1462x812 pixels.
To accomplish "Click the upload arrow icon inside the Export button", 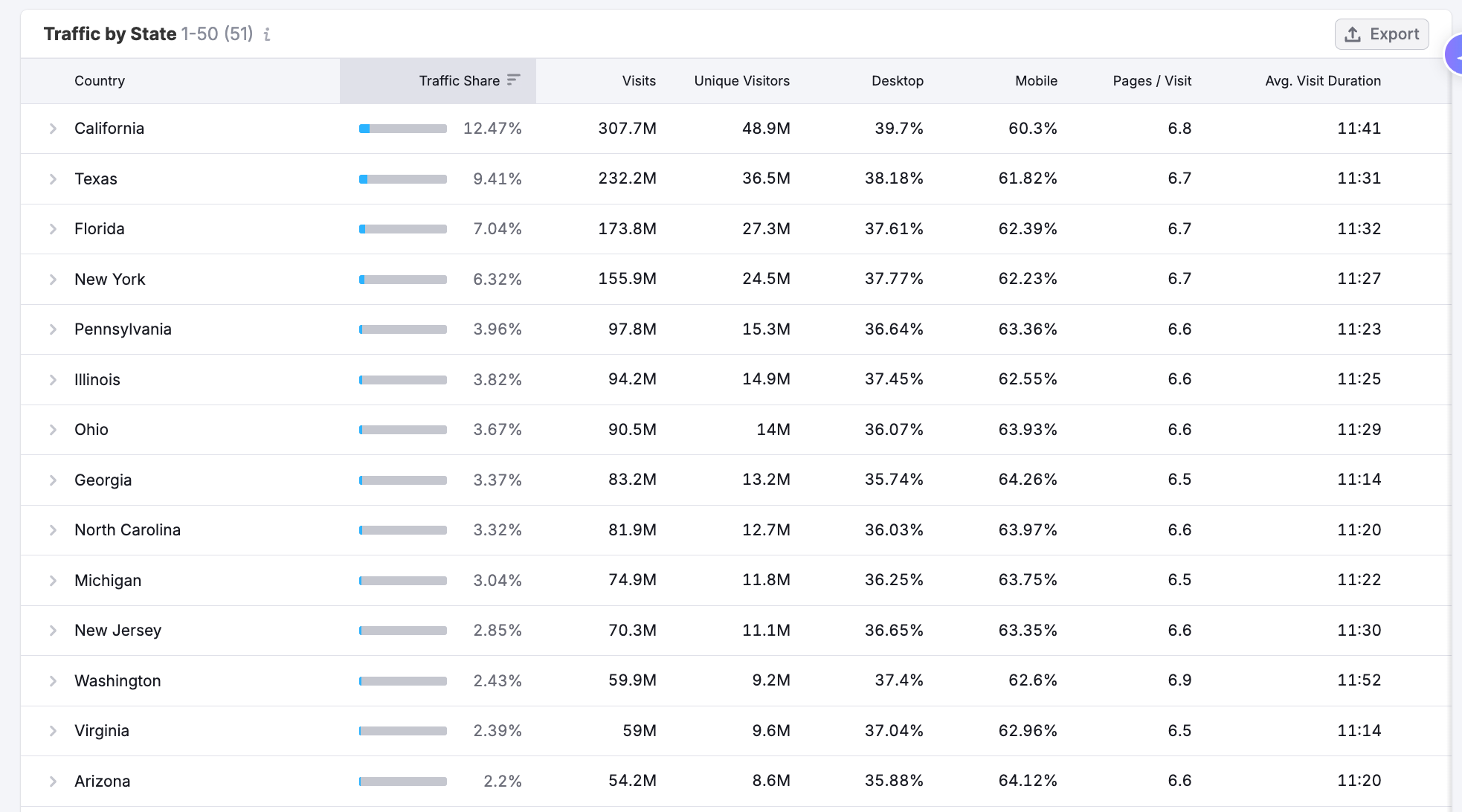I will click(x=1352, y=33).
